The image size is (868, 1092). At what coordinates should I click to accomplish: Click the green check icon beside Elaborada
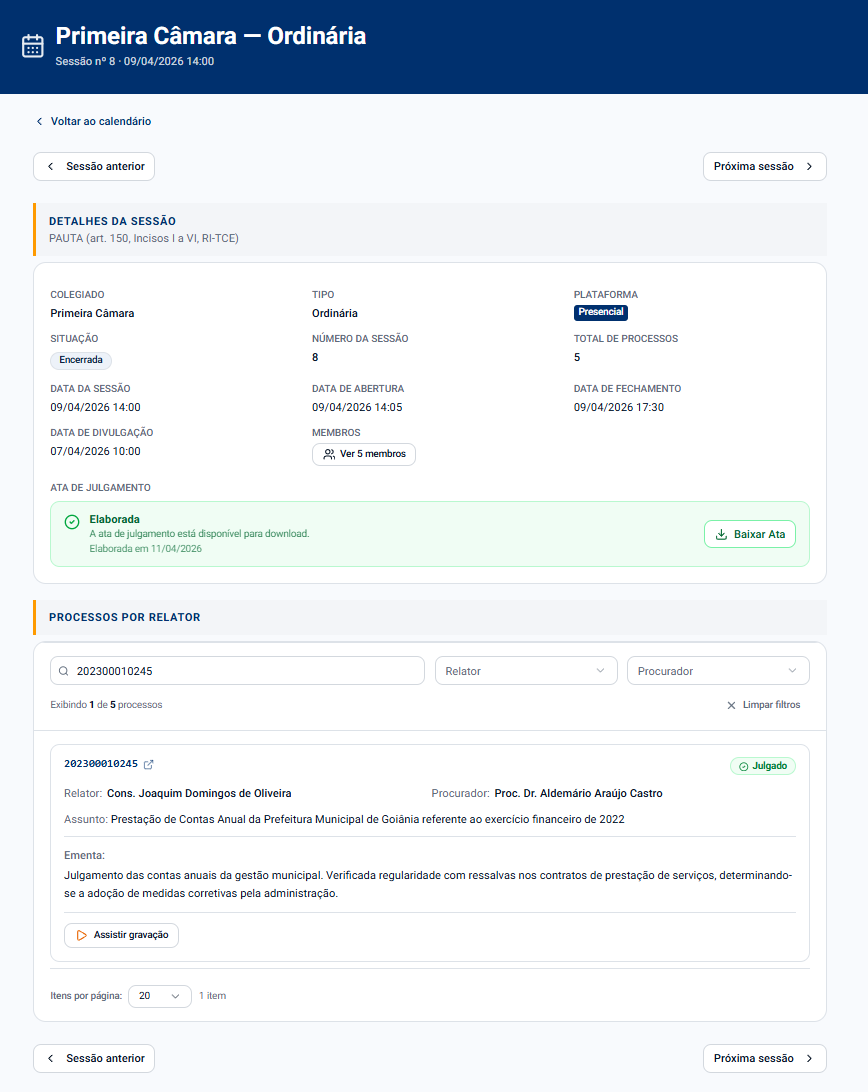[72, 522]
